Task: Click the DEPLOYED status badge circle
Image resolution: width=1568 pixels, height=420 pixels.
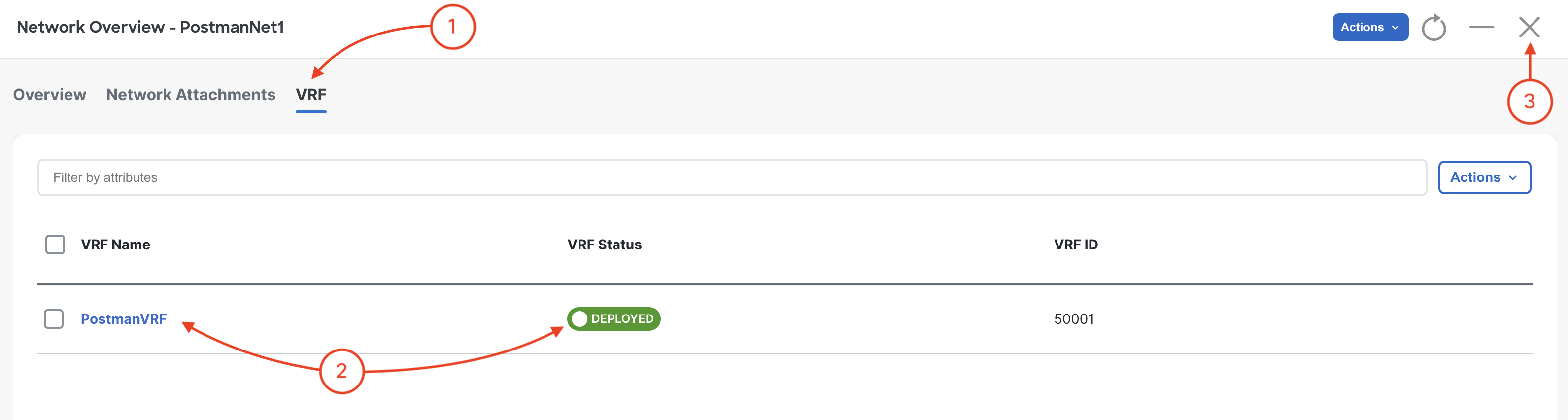Action: click(x=579, y=319)
